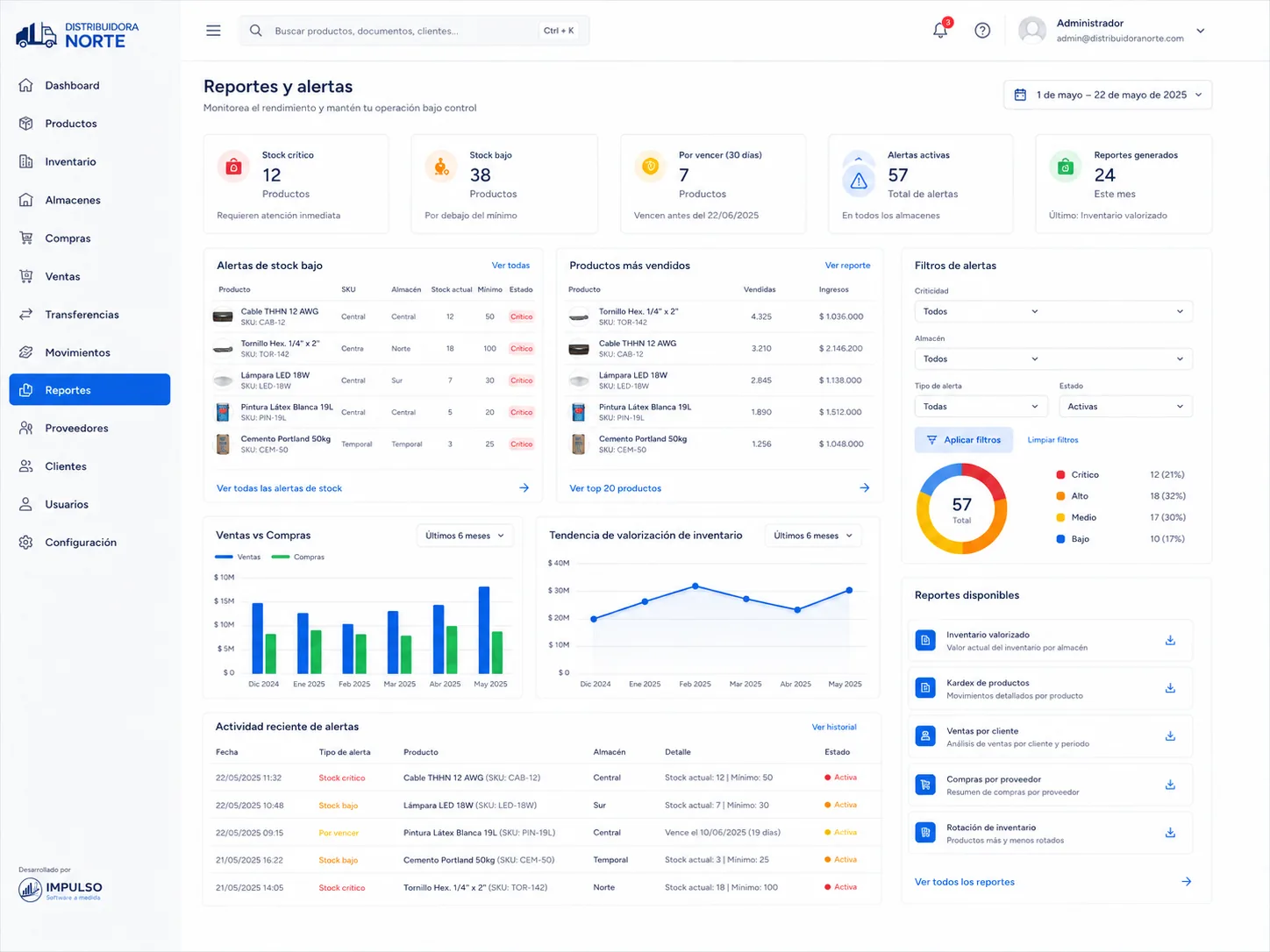This screenshot has height=952, width=1270.
Task: Expand the Criticidad dropdown
Action: click(1053, 311)
